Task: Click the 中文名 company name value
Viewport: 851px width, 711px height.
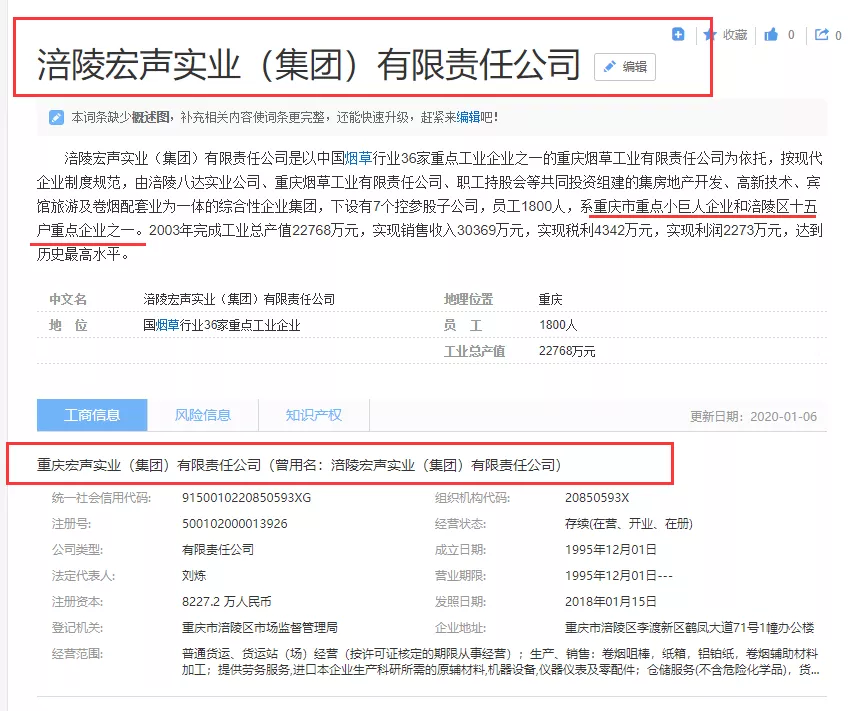Action: 239,299
